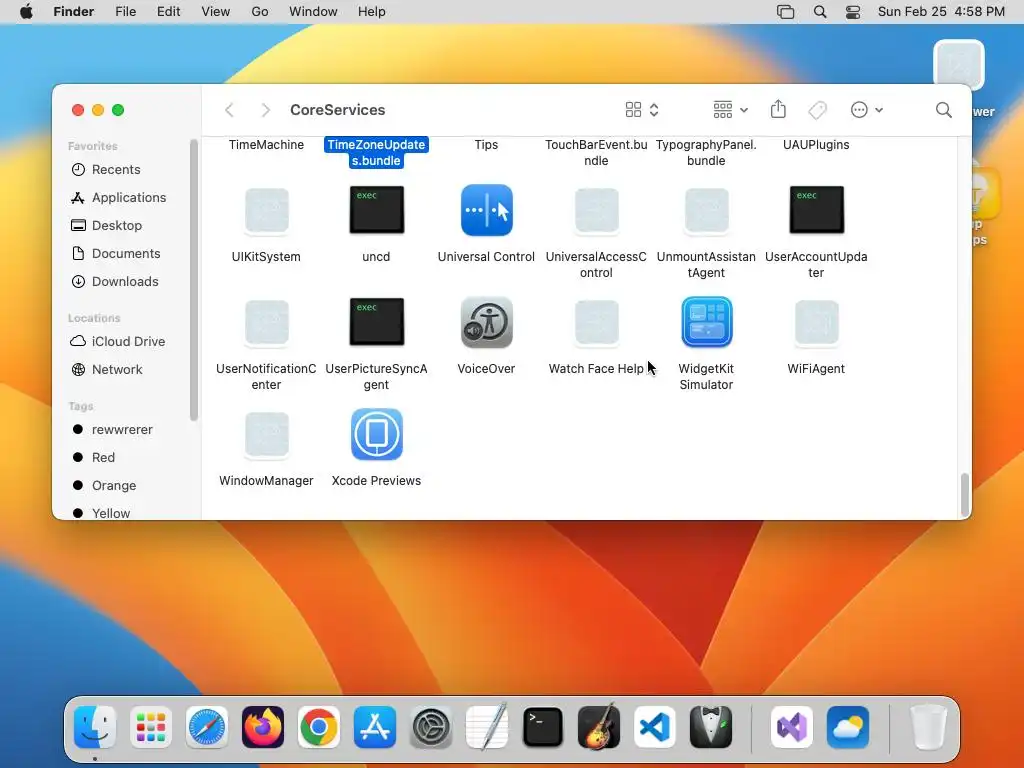The height and width of the screenshot is (768, 1024).
Task: Select the WidgetKit Simulator icon
Action: 707,322
